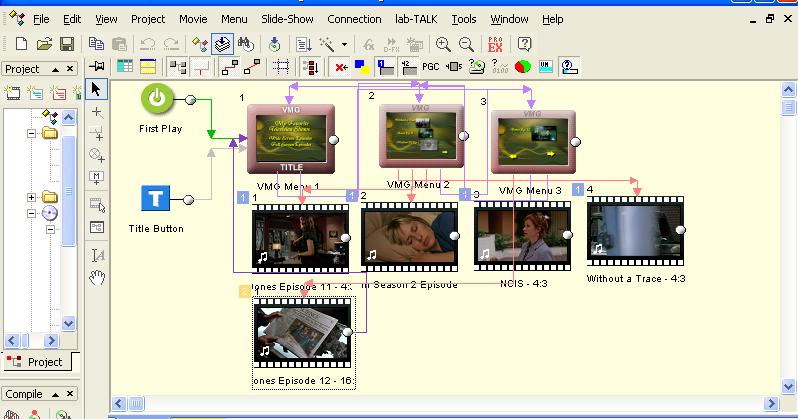Click the canvas horizontal scrollbar right arrow

point(771,404)
